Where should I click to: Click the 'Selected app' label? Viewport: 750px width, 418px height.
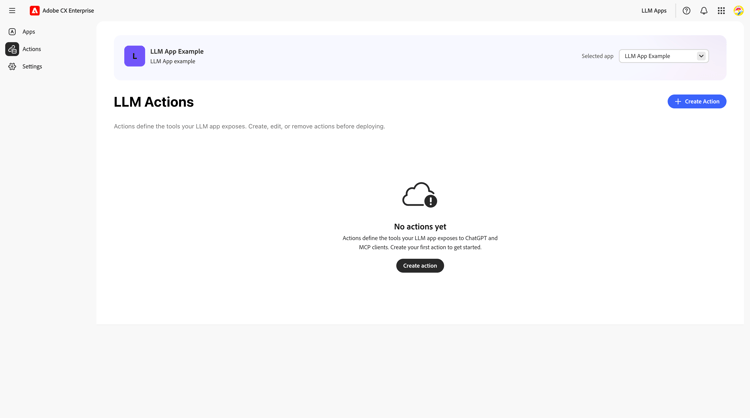click(x=597, y=56)
